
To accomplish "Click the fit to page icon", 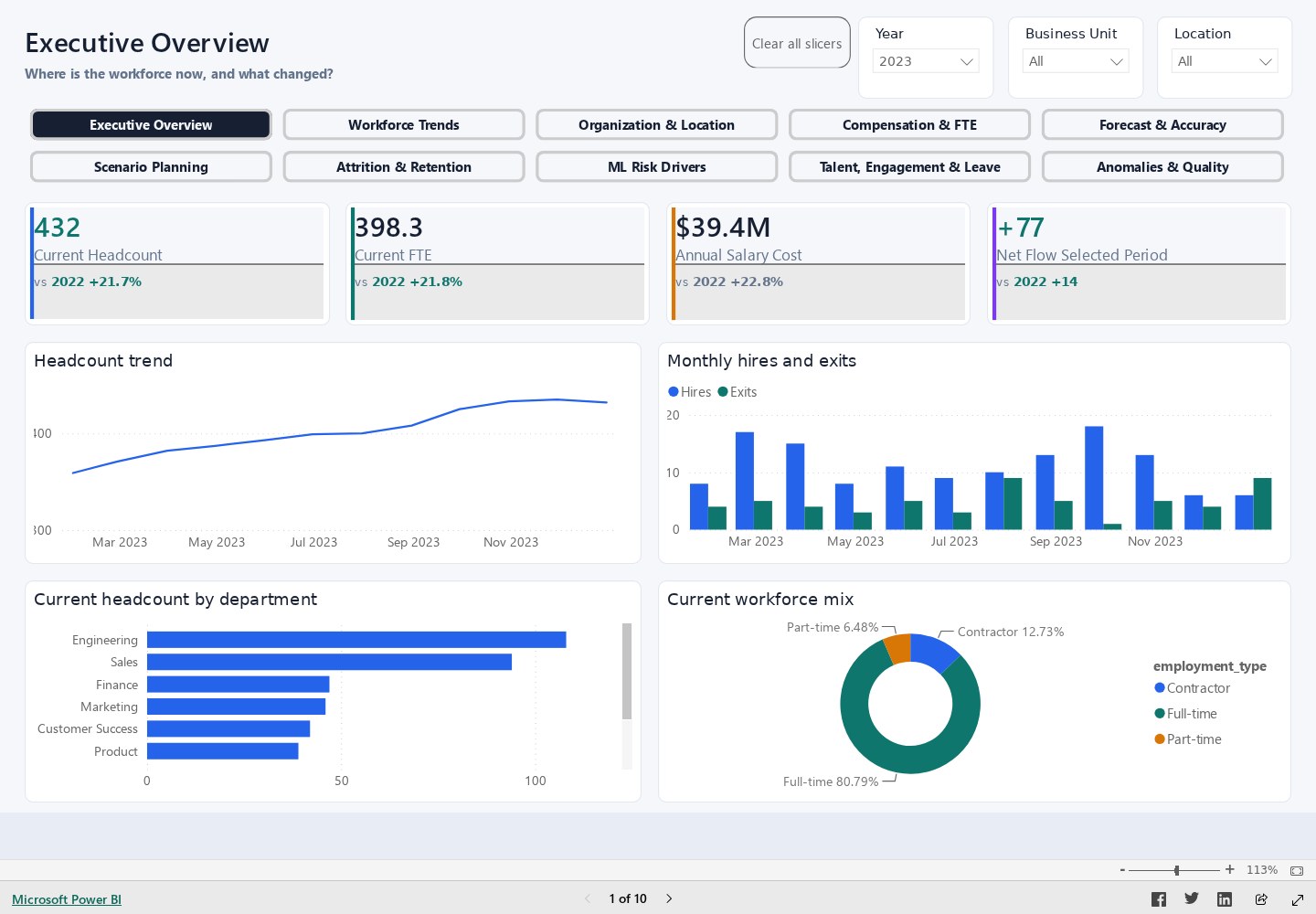I will (x=1297, y=870).
